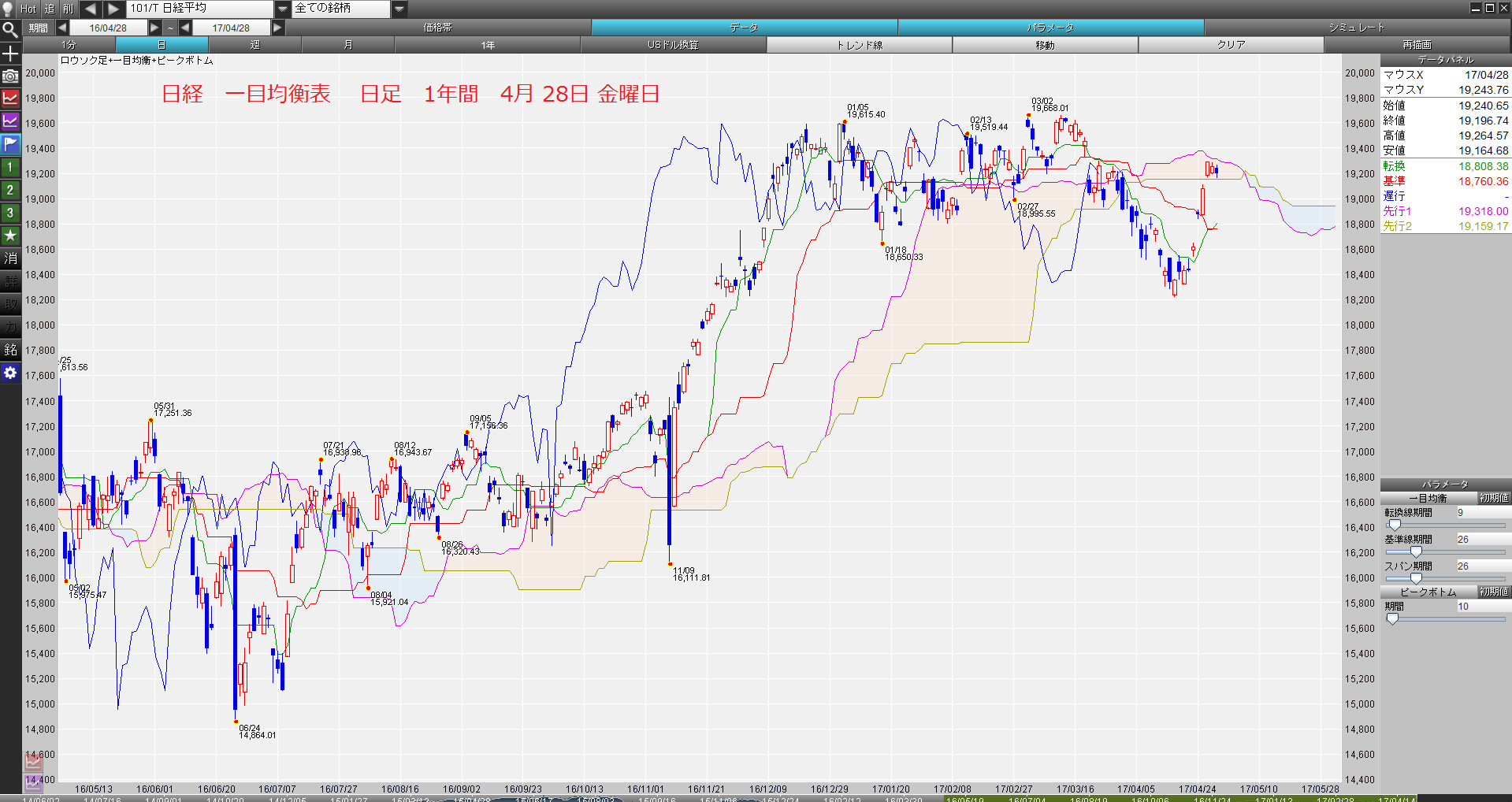Screen dimensions: 1512x802
Task: Go to next symbol with right arrow
Action: (x=113, y=9)
